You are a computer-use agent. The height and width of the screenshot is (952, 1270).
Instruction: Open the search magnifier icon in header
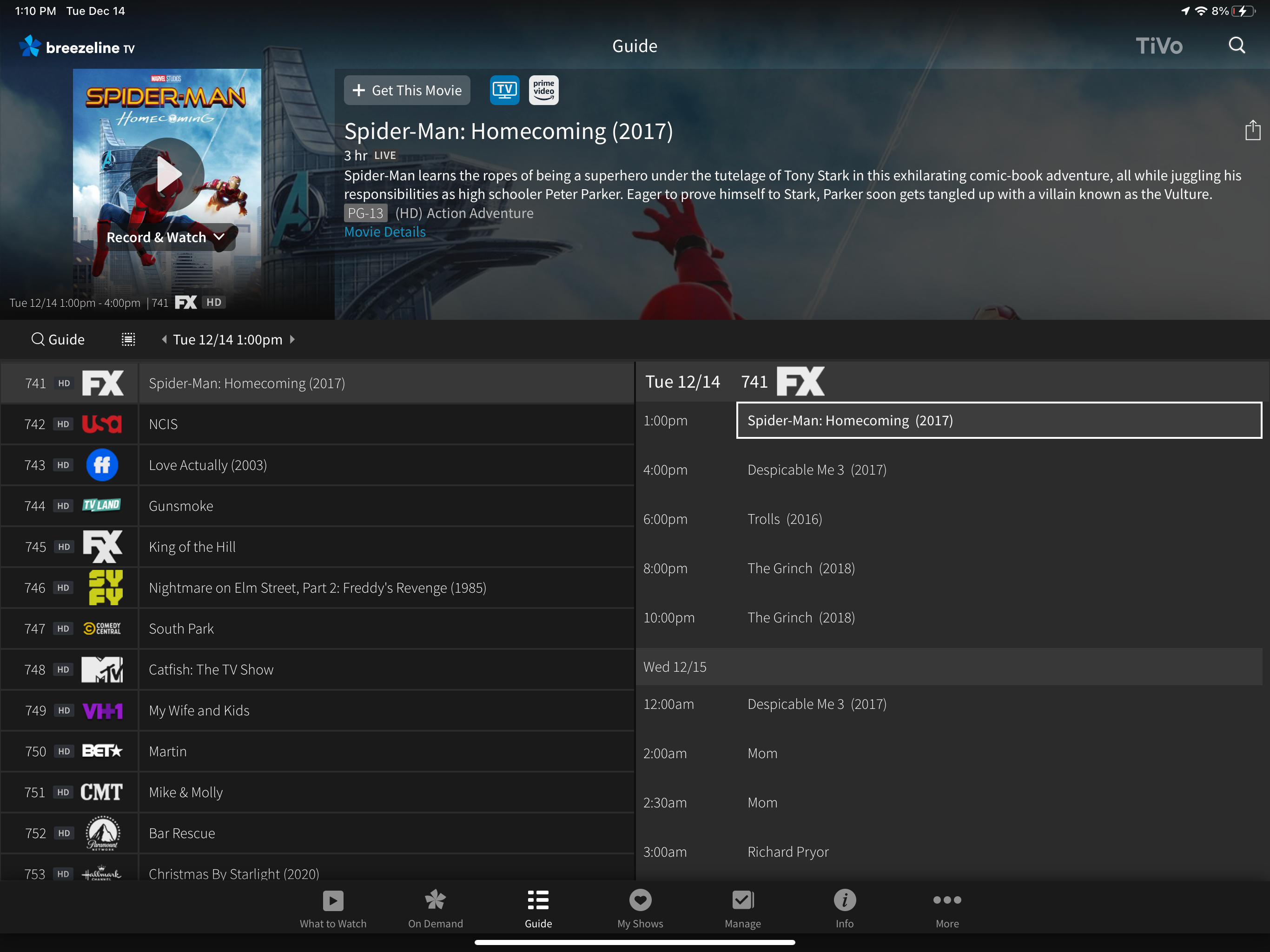pos(1237,46)
